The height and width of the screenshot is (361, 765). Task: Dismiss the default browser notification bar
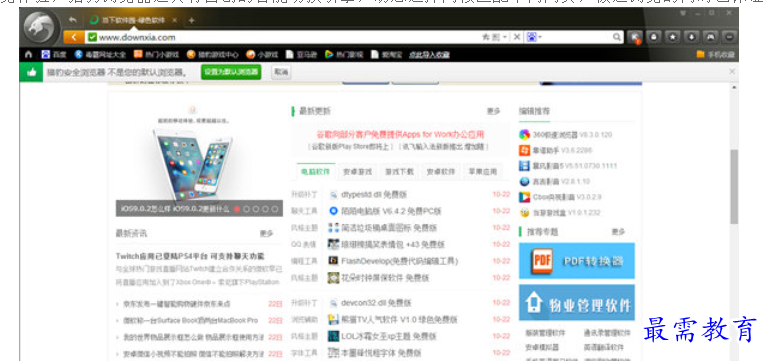pos(731,72)
